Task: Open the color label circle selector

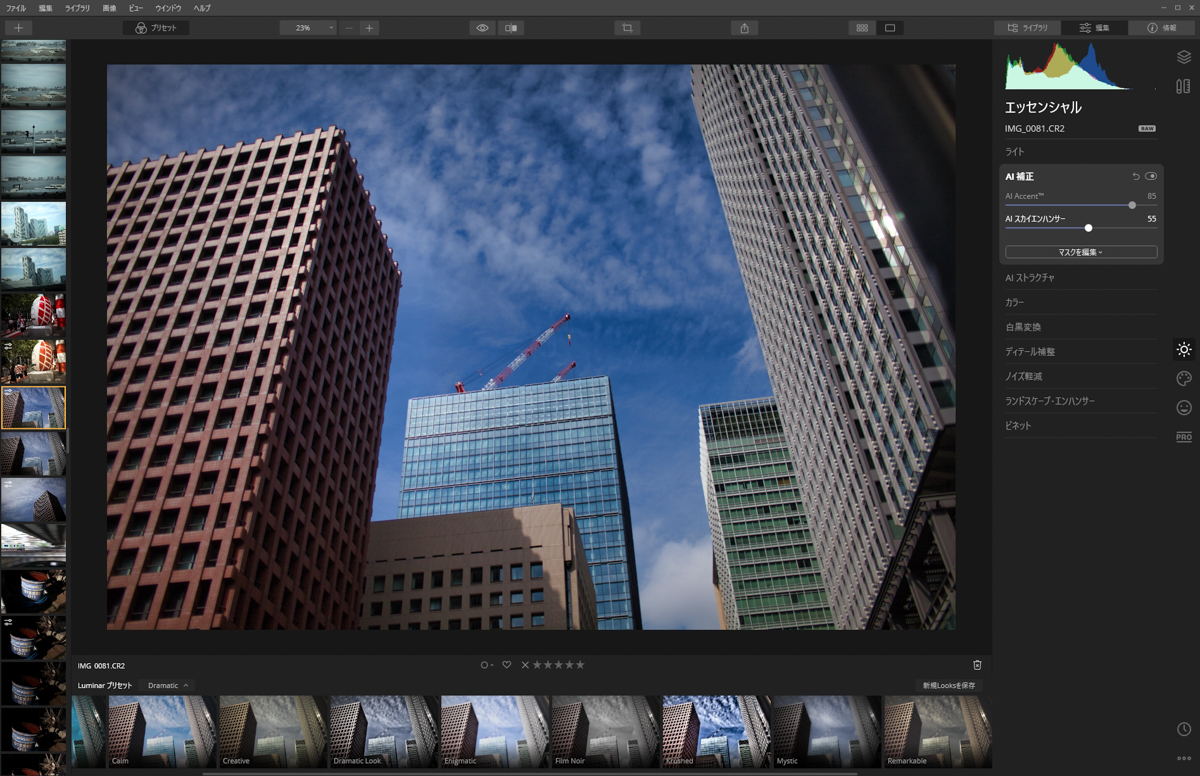Action: [486, 665]
